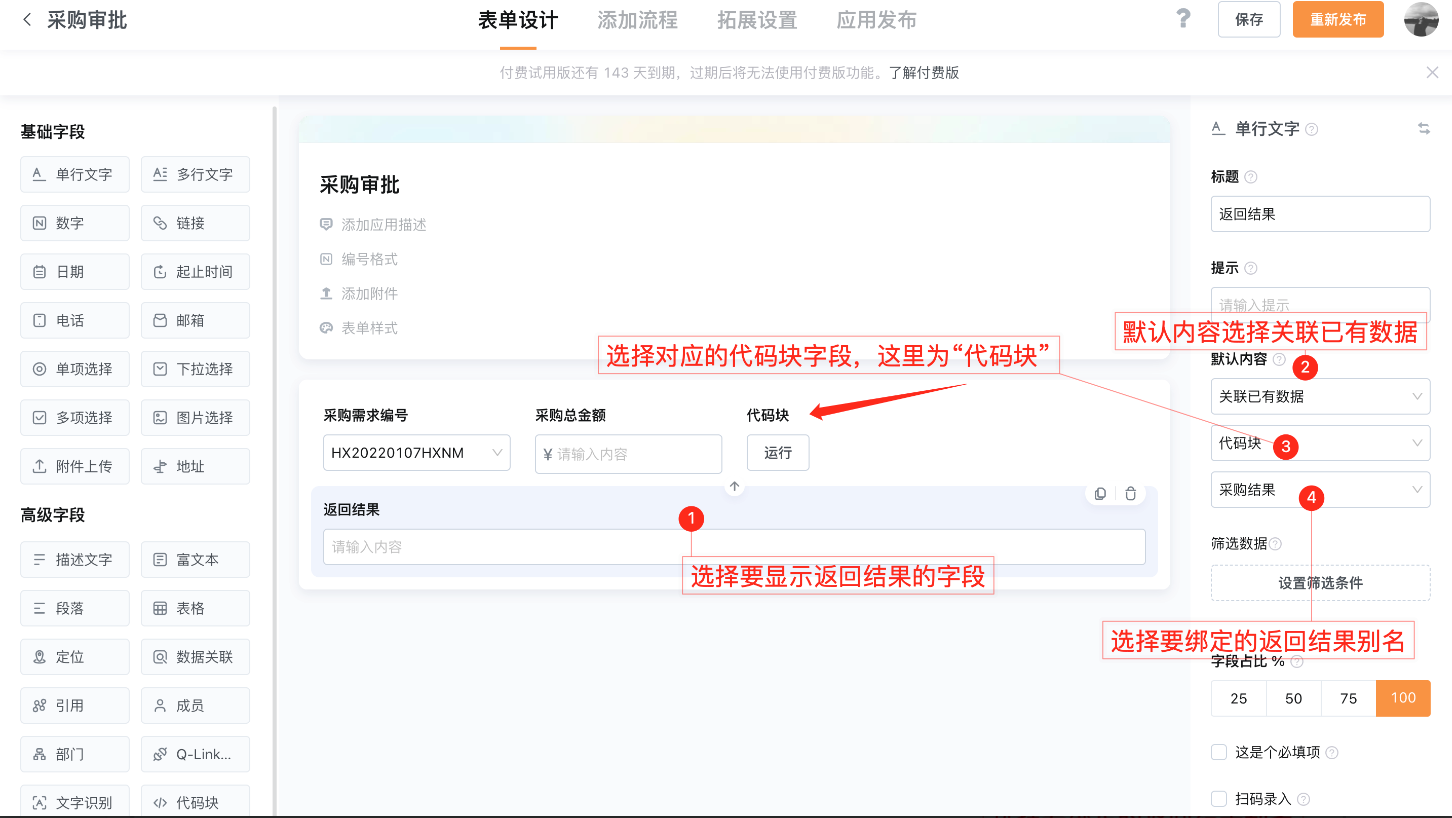Set field width to 100 percent
1452x818 pixels.
click(x=1403, y=698)
